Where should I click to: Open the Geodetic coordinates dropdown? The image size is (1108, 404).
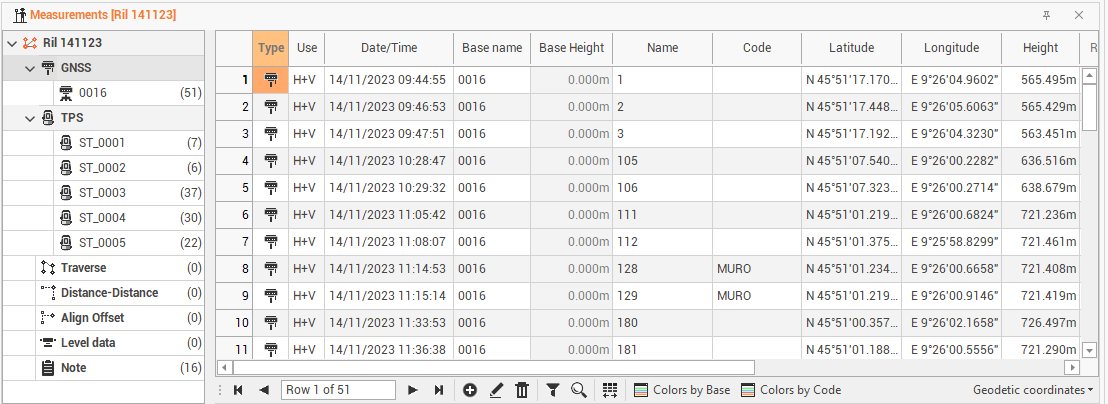pos(1033,390)
